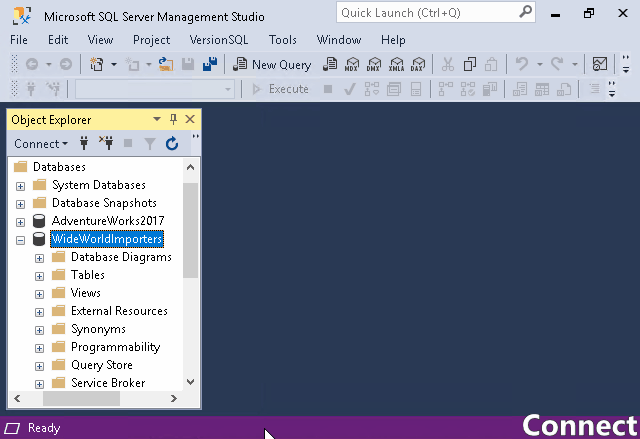The height and width of the screenshot is (439, 640).
Task: Expand the Database Snapshots node
Action: (20, 204)
